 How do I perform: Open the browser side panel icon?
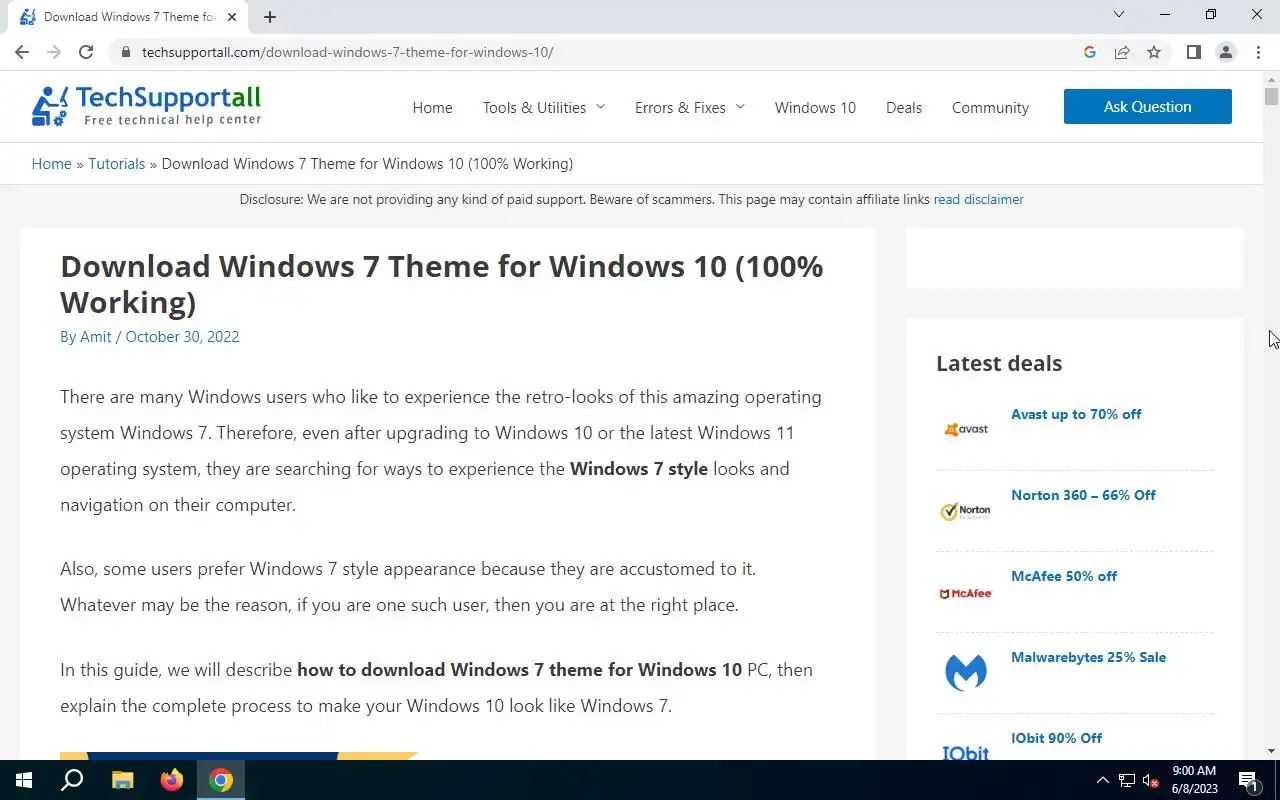point(1193,52)
